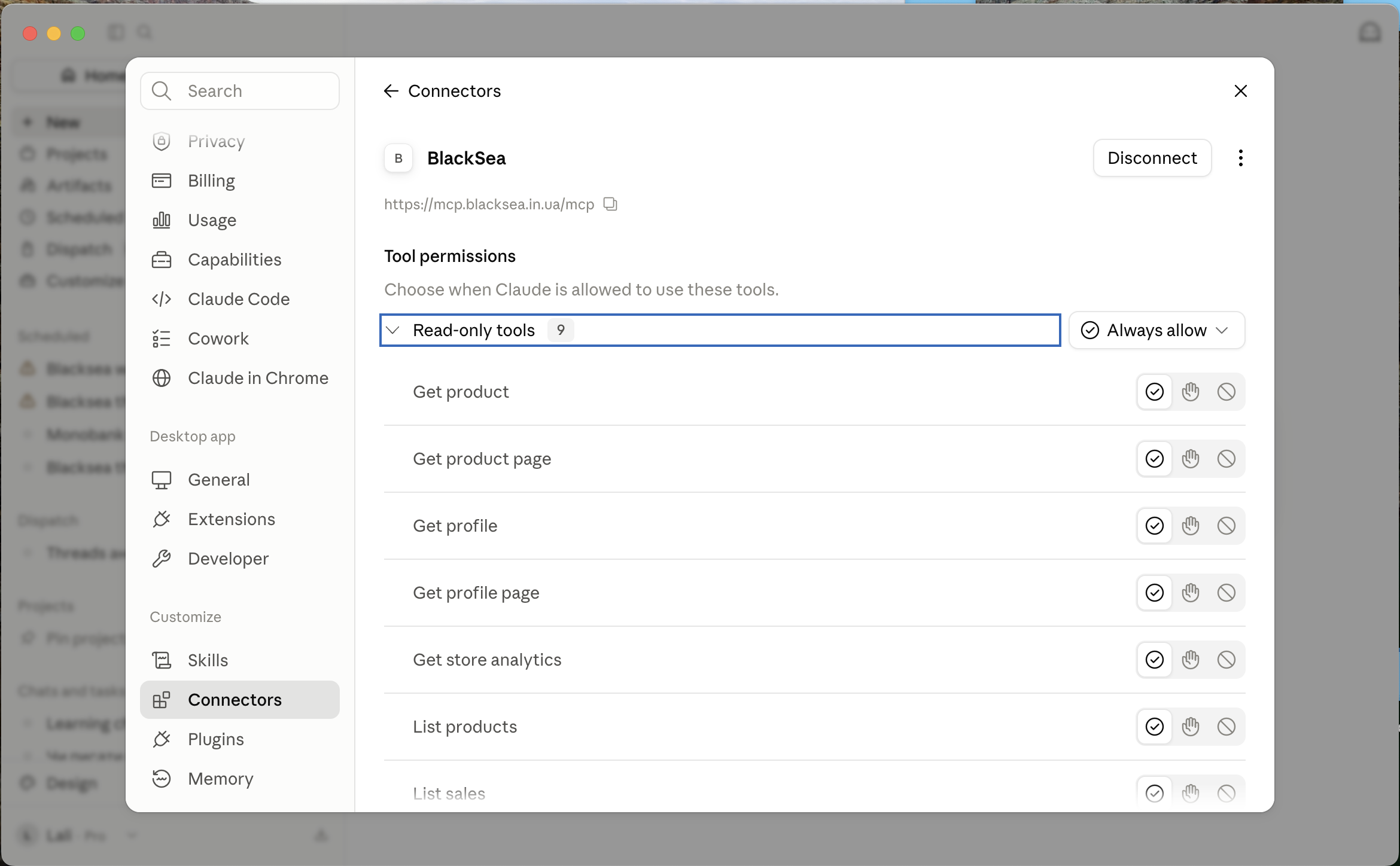The height and width of the screenshot is (866, 1400).
Task: Set List products to needs approval
Action: [1191, 727]
